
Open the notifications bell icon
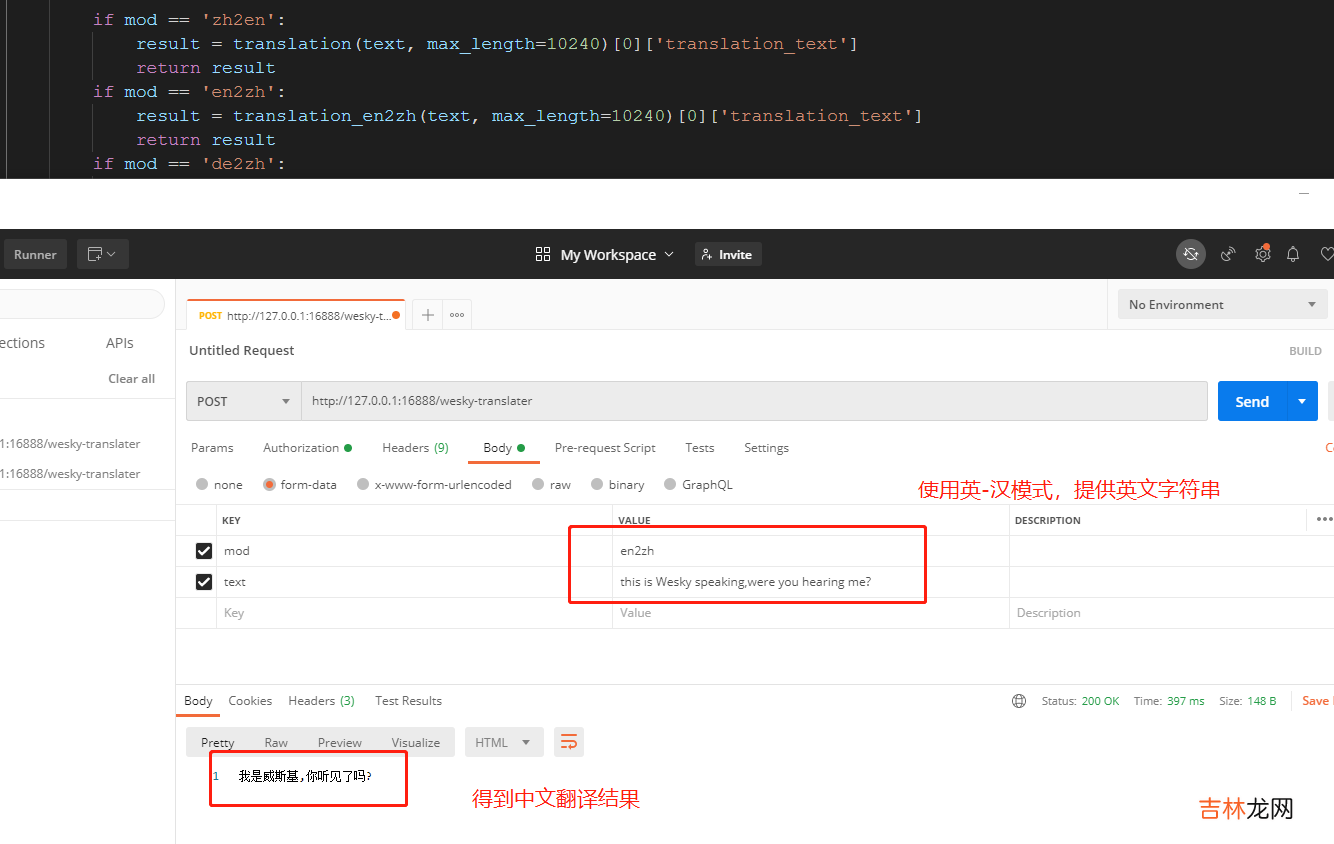(1293, 255)
